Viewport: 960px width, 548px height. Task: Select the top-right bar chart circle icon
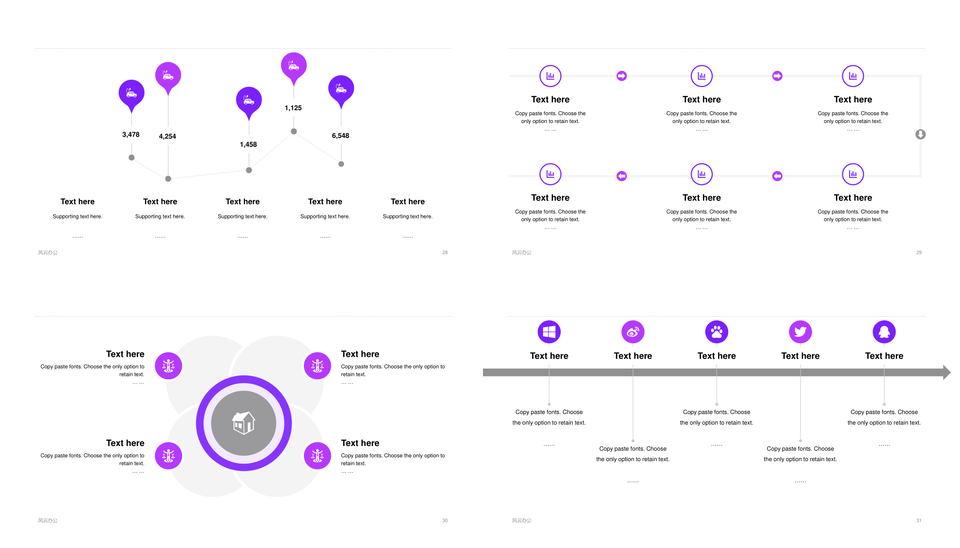[853, 75]
